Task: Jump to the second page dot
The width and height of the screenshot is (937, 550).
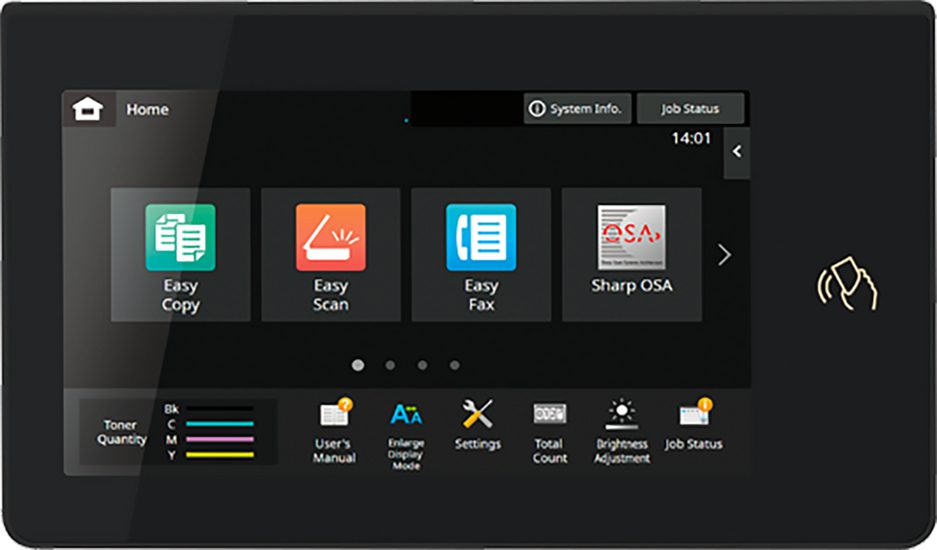Action: [390, 365]
